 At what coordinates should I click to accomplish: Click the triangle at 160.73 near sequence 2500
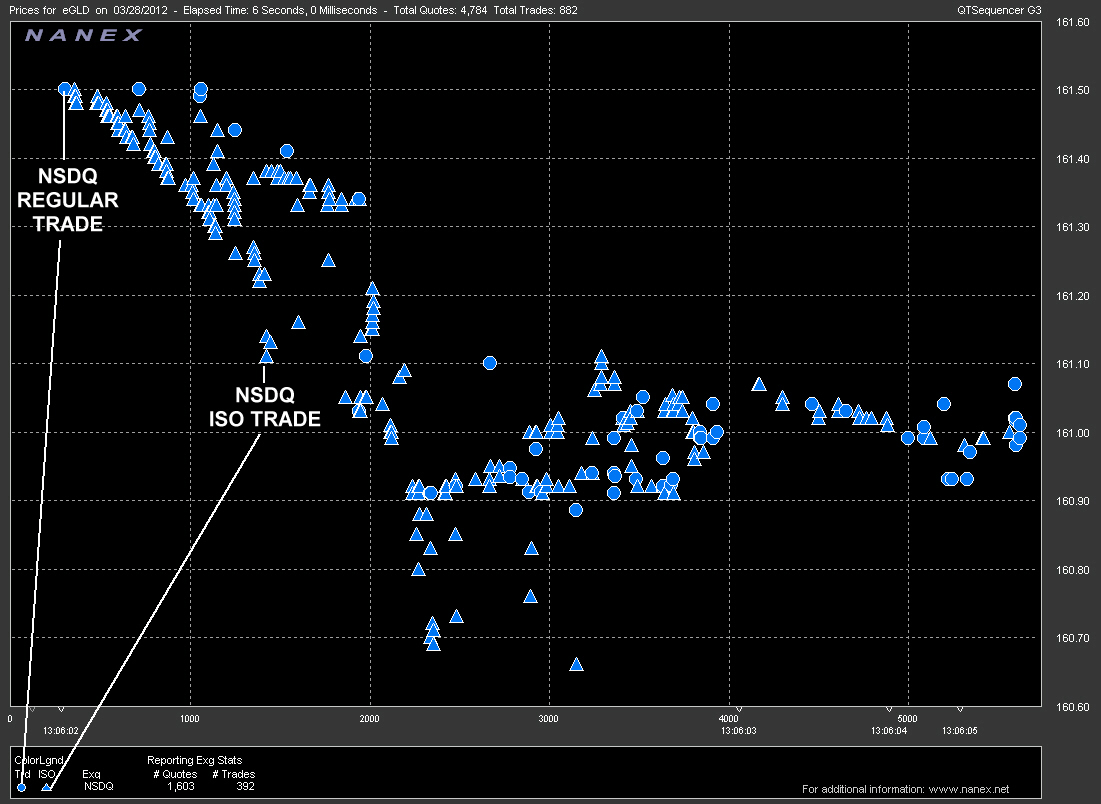pyautogui.click(x=456, y=617)
